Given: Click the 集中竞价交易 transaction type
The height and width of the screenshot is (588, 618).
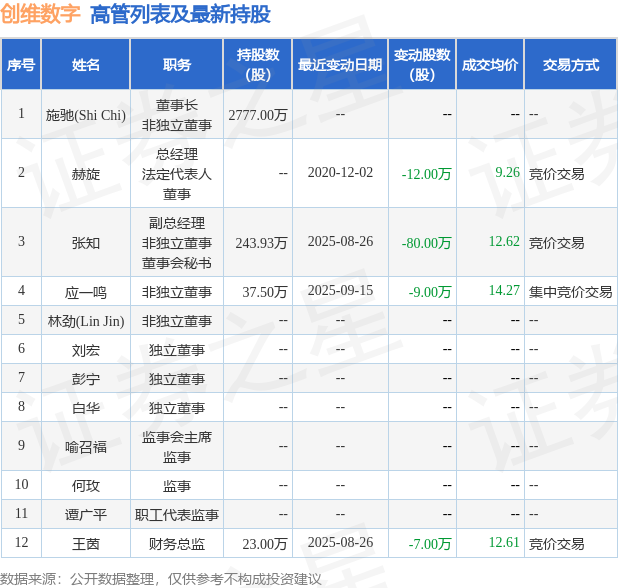Looking at the screenshot, I should point(570,292).
